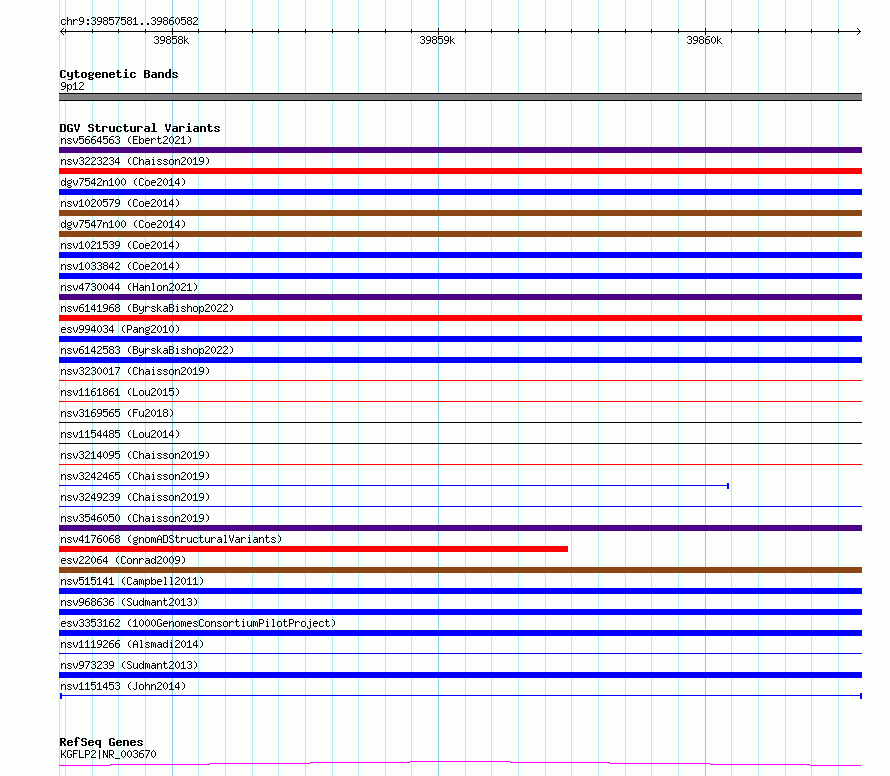
Task: Open the nsv1021539 (Coe2014) variant label
Action: [x=120, y=245]
